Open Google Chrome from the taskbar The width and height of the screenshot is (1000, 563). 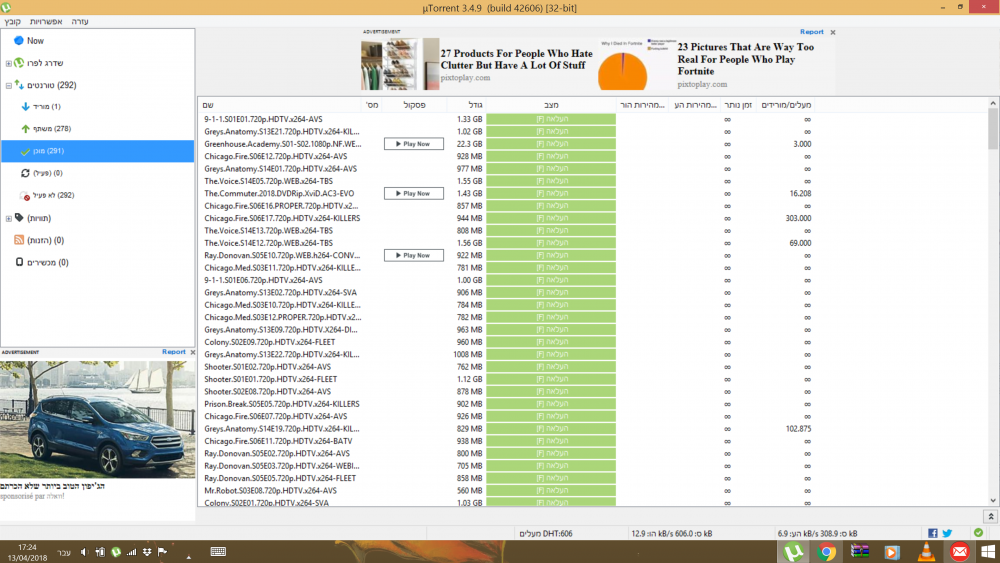[827, 552]
